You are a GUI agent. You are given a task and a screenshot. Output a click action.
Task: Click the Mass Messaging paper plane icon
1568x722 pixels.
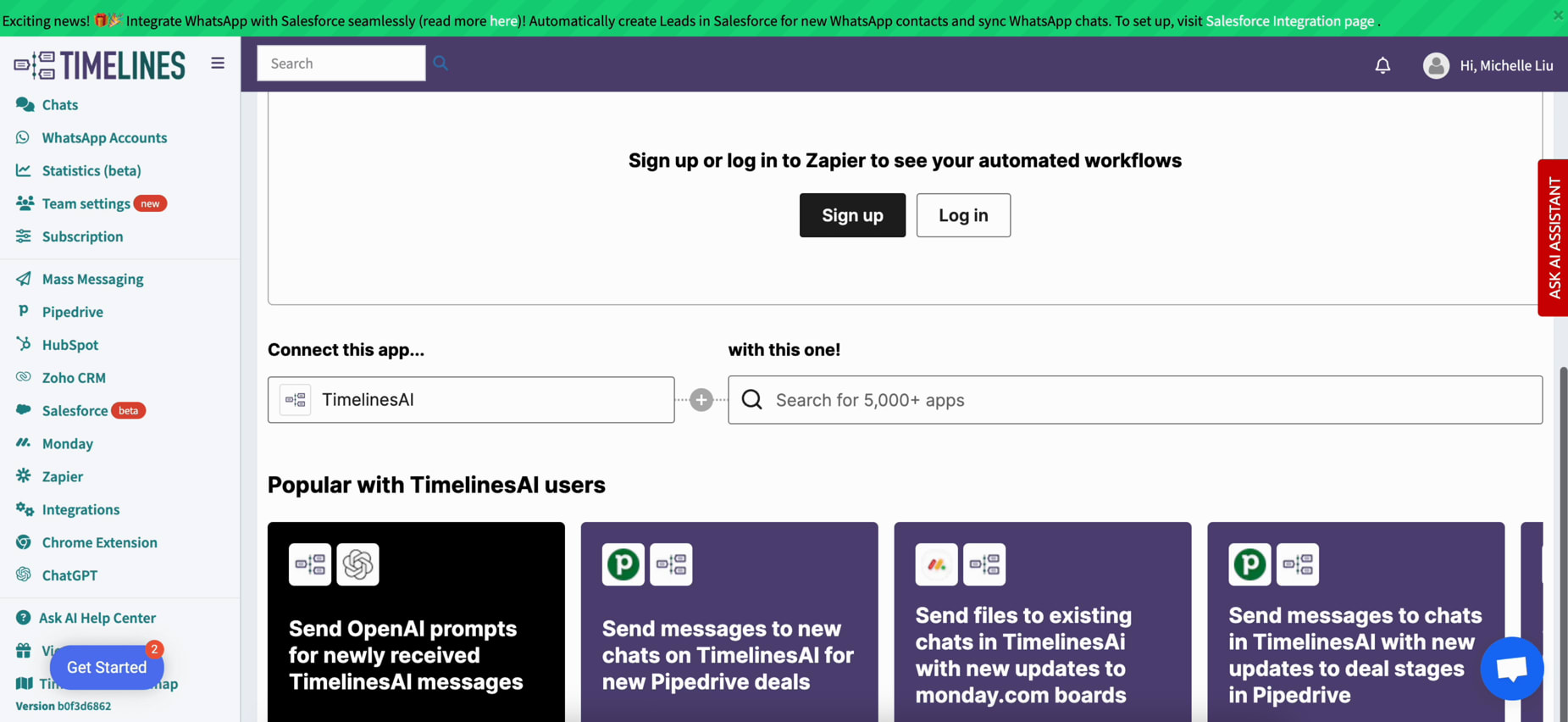coord(24,278)
